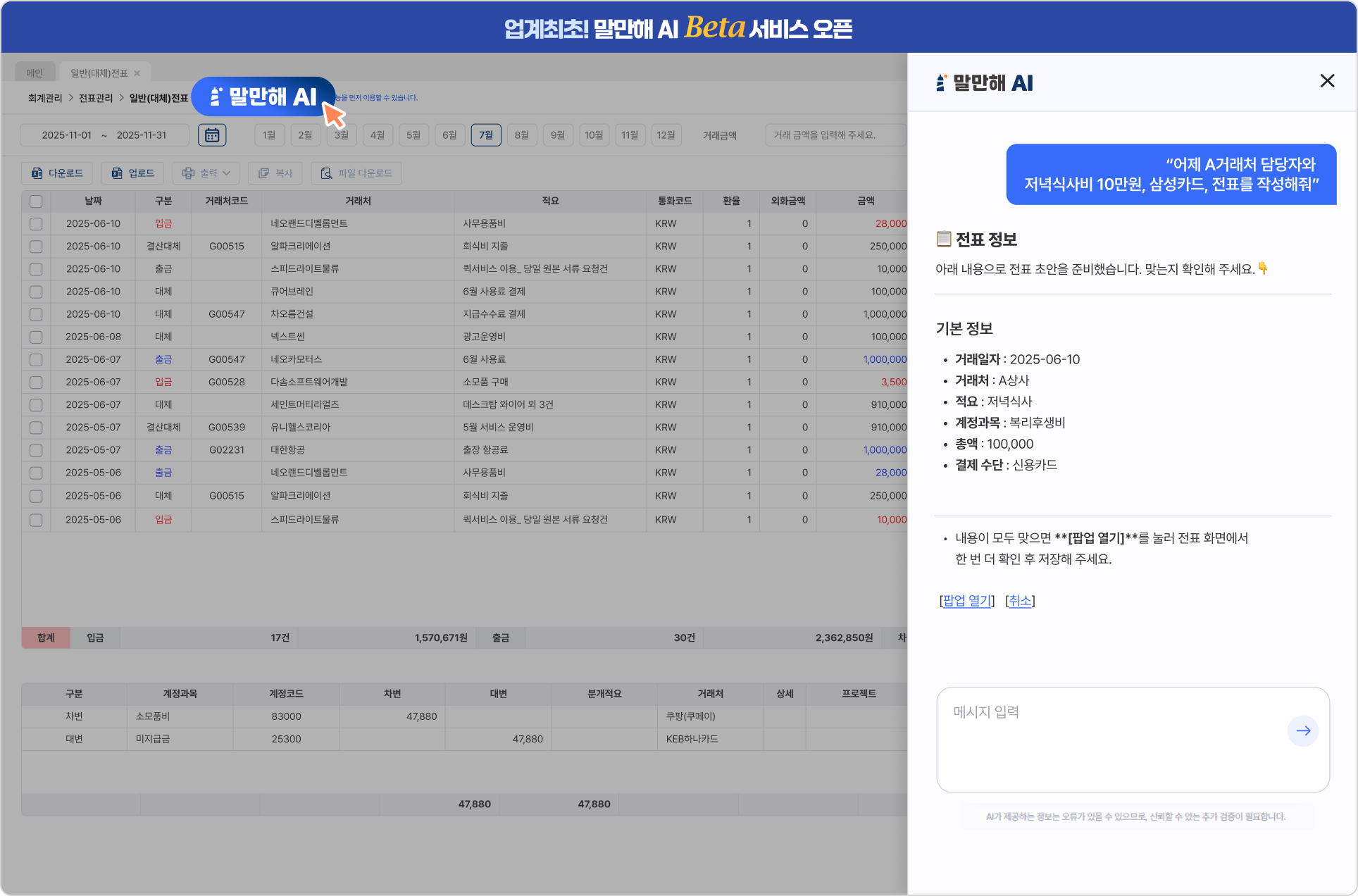Click the 파일 다운로드 button
The height and width of the screenshot is (896, 1358).
(356, 173)
